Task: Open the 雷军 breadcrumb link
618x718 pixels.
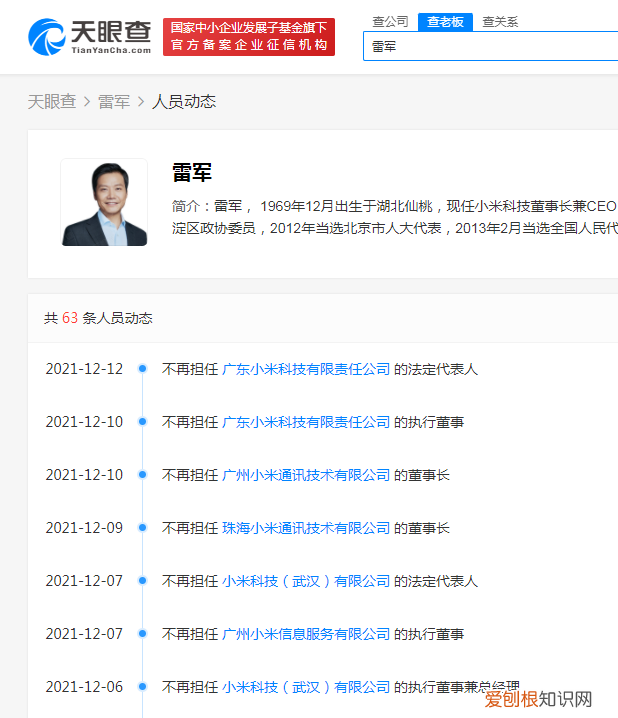Action: coord(114,102)
